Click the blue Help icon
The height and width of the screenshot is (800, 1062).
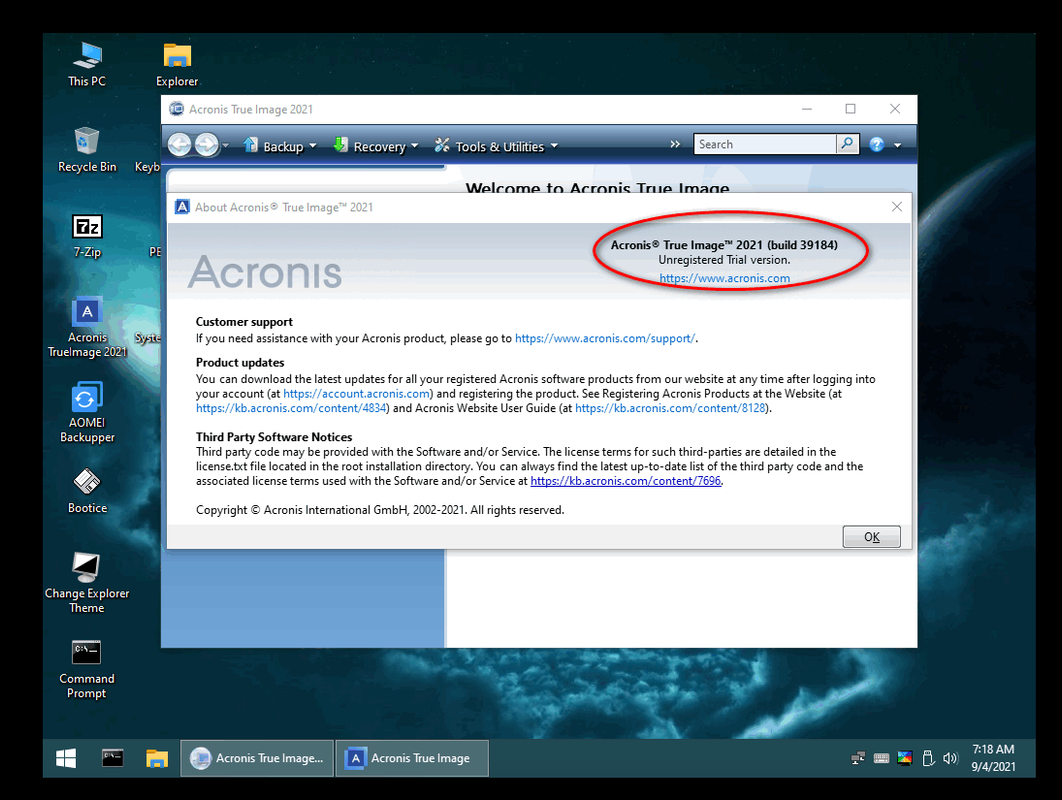(876, 144)
